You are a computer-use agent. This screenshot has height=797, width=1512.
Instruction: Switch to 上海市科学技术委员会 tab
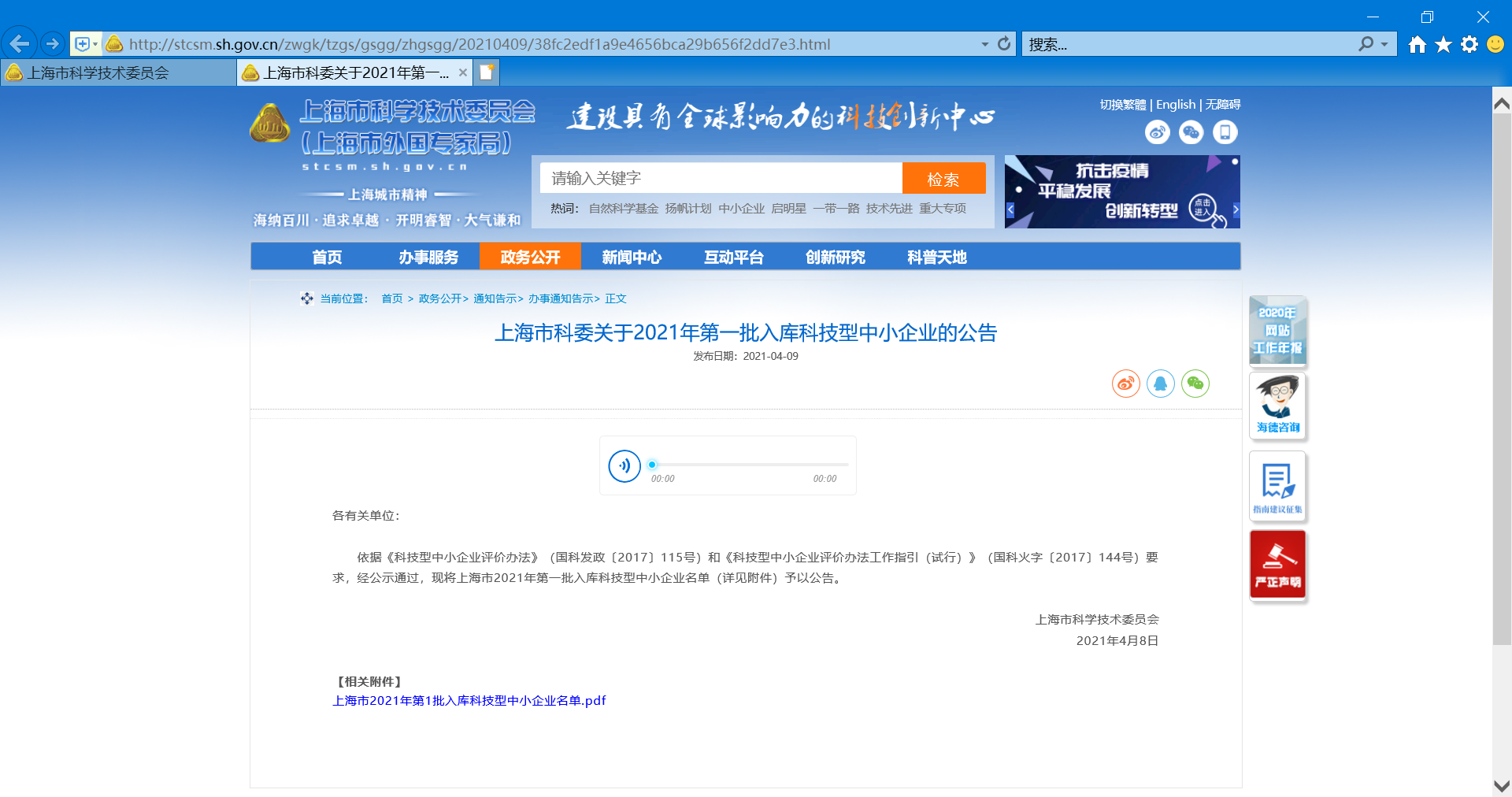pyautogui.click(x=118, y=73)
